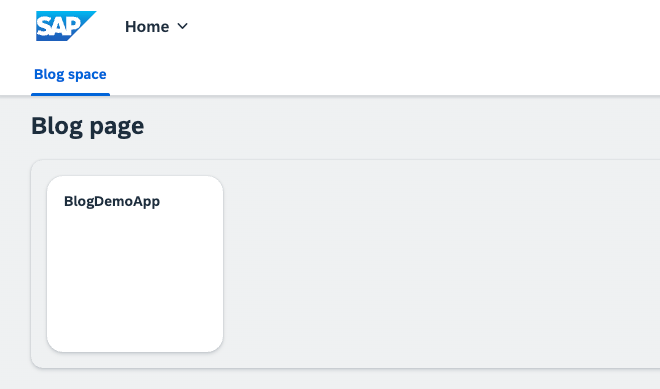
Task: Click the SAP logo
Action: [x=66, y=26]
